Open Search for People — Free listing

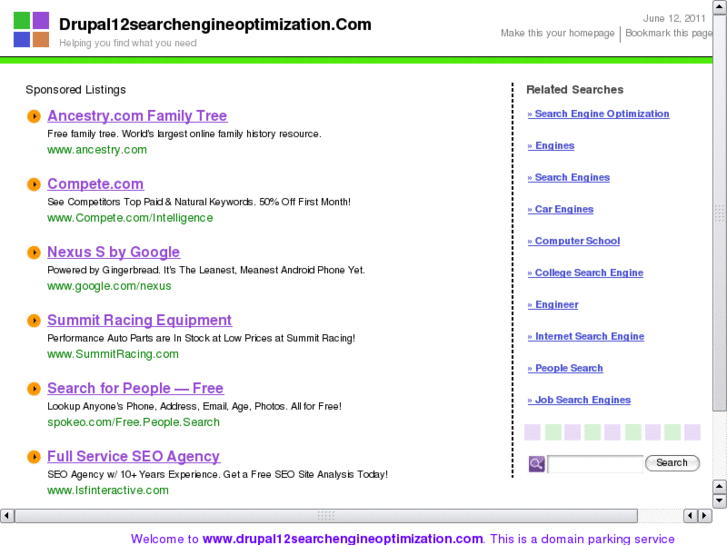135,388
